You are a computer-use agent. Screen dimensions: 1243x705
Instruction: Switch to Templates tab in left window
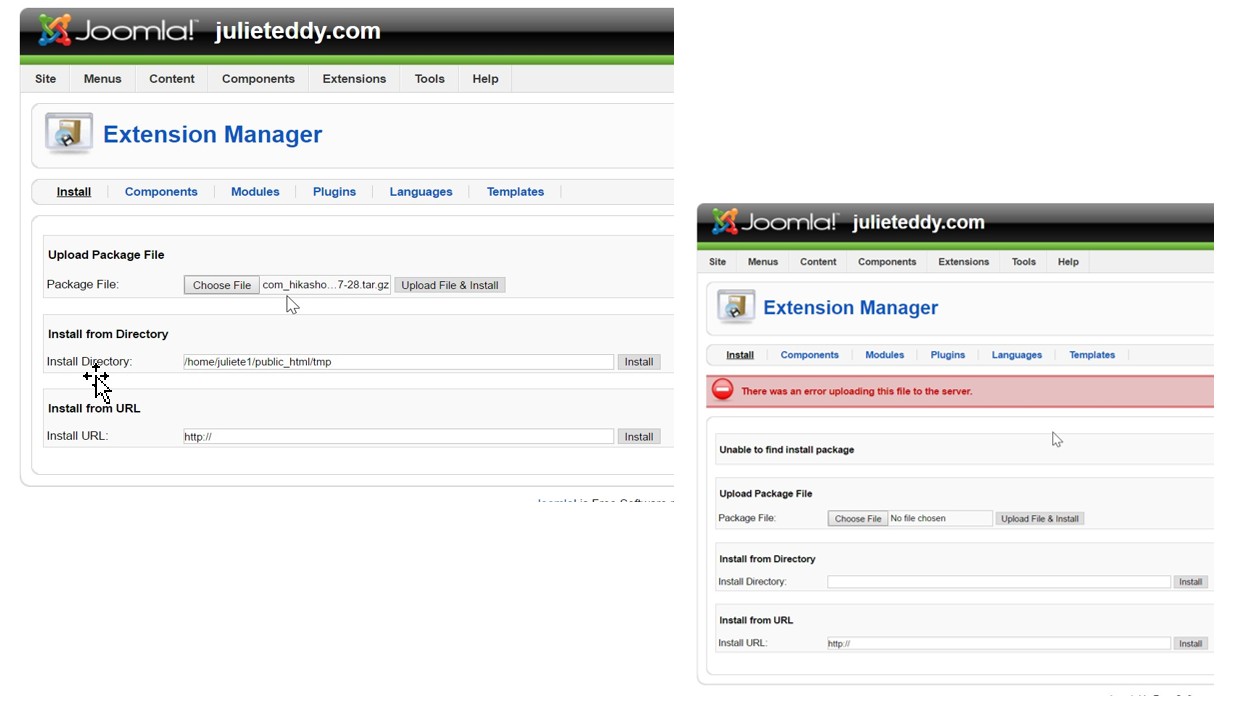click(515, 192)
